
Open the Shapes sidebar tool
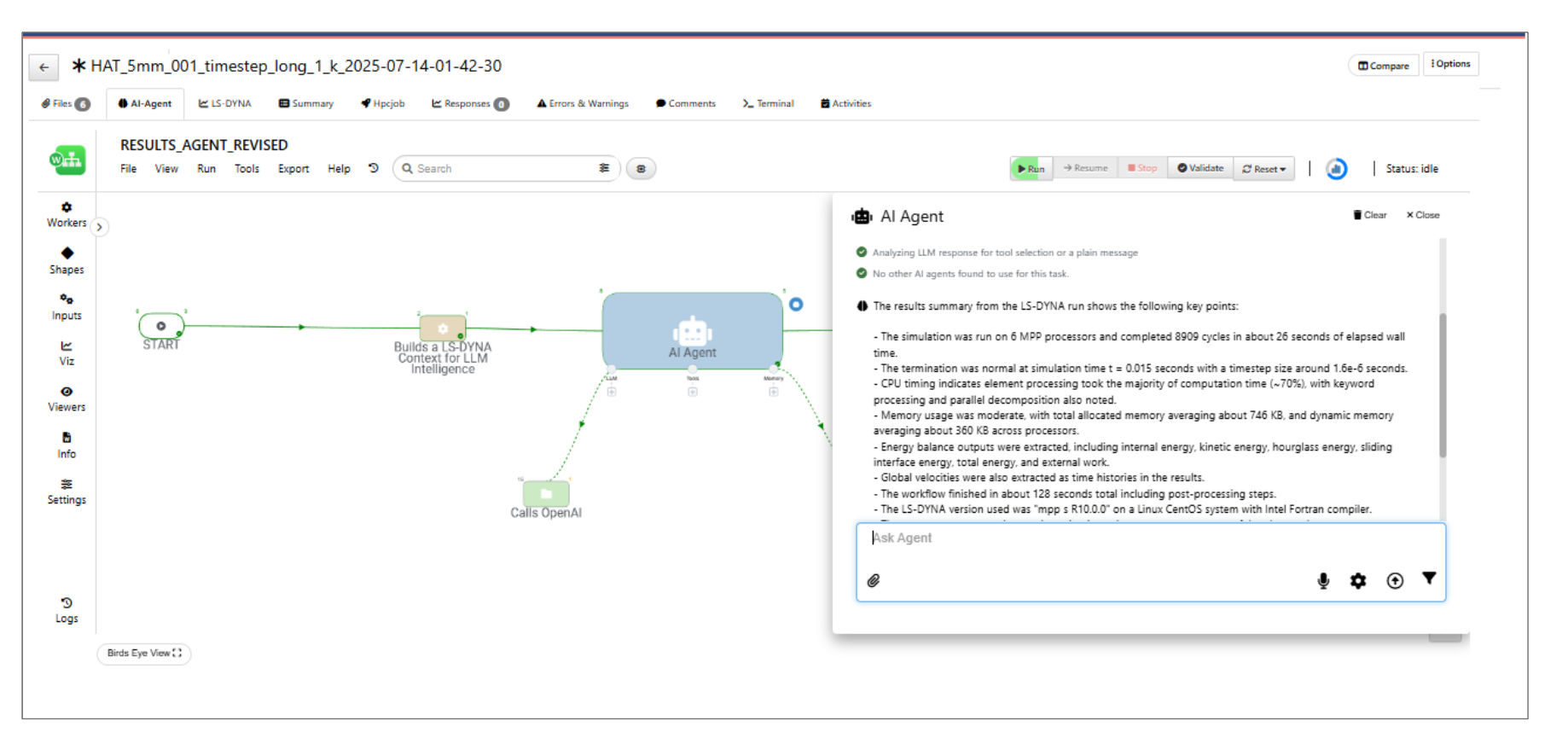[x=67, y=260]
